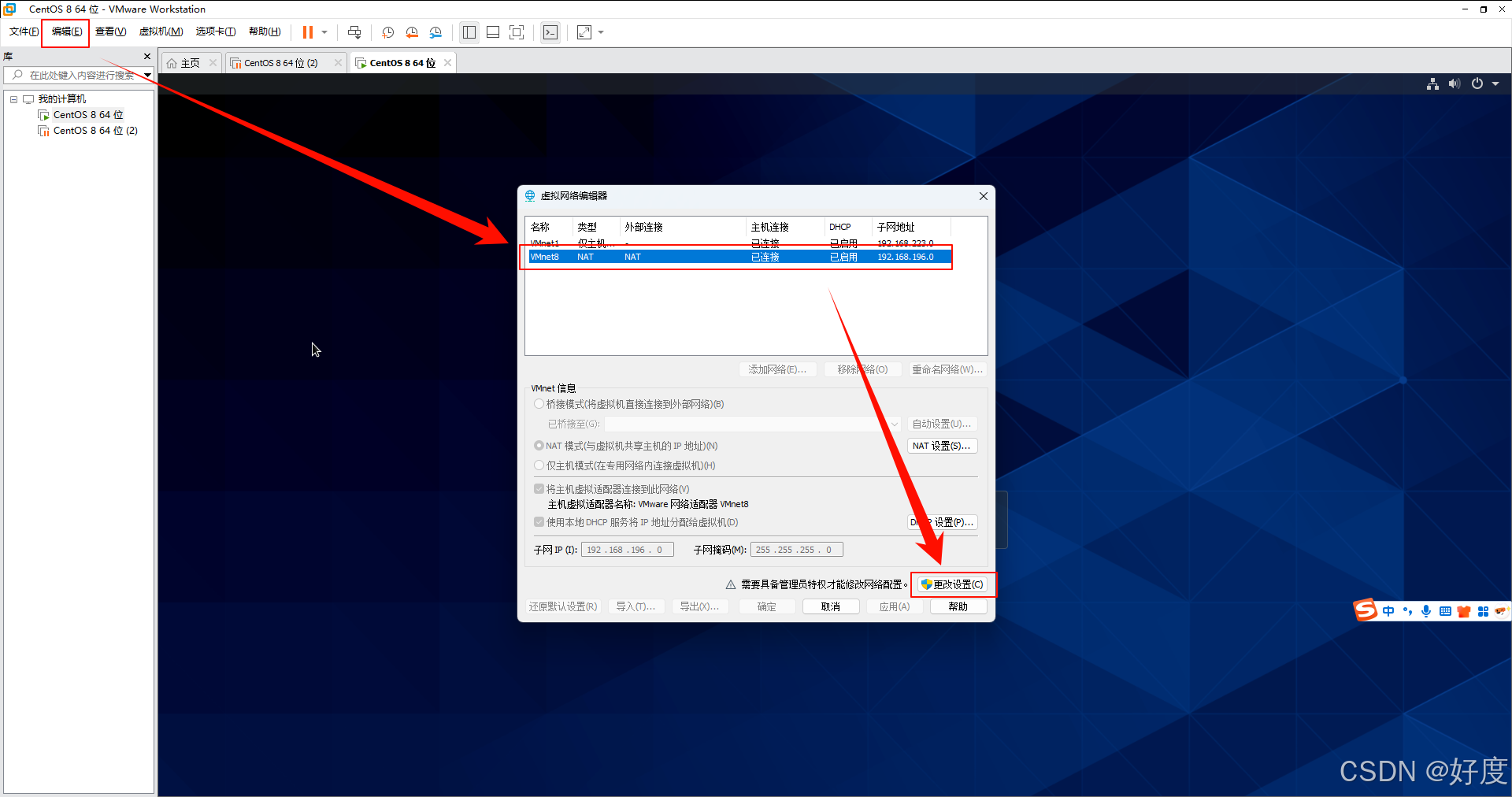Click the 重命名网络(W)... button

(947, 369)
